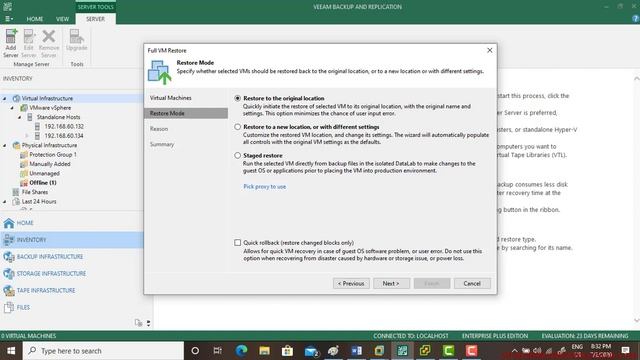Collapse the Physical Infrastructure node
Viewport: 640px width, 360px height.
pyautogui.click(x=5, y=145)
